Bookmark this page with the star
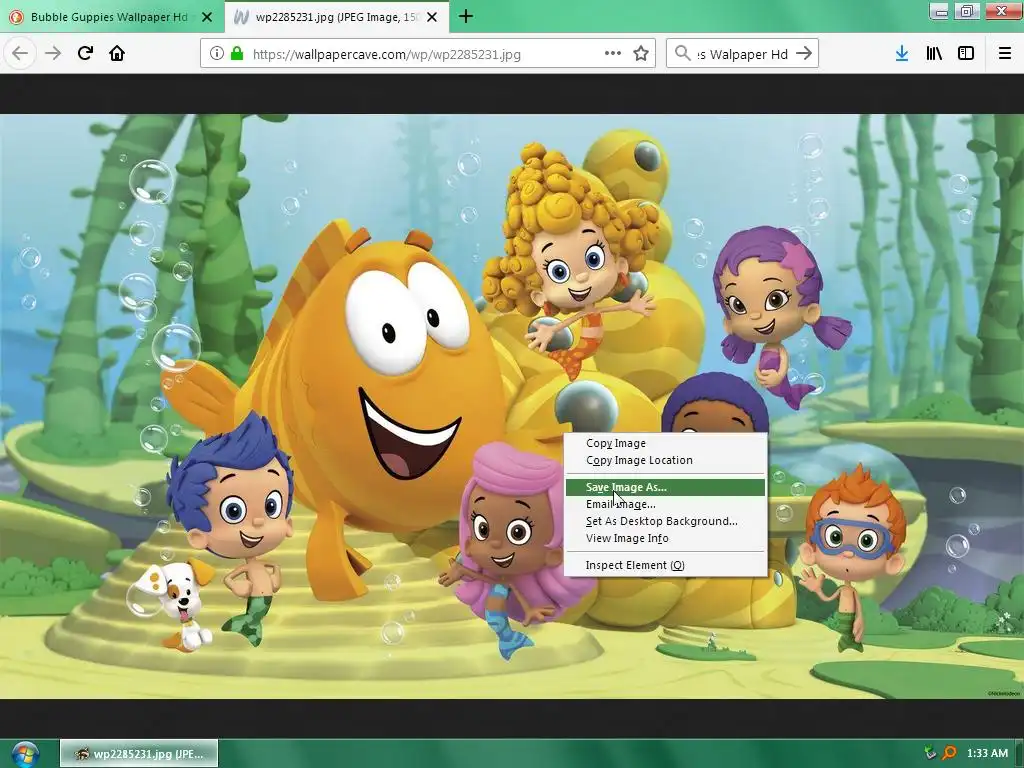The image size is (1024, 768). click(641, 54)
